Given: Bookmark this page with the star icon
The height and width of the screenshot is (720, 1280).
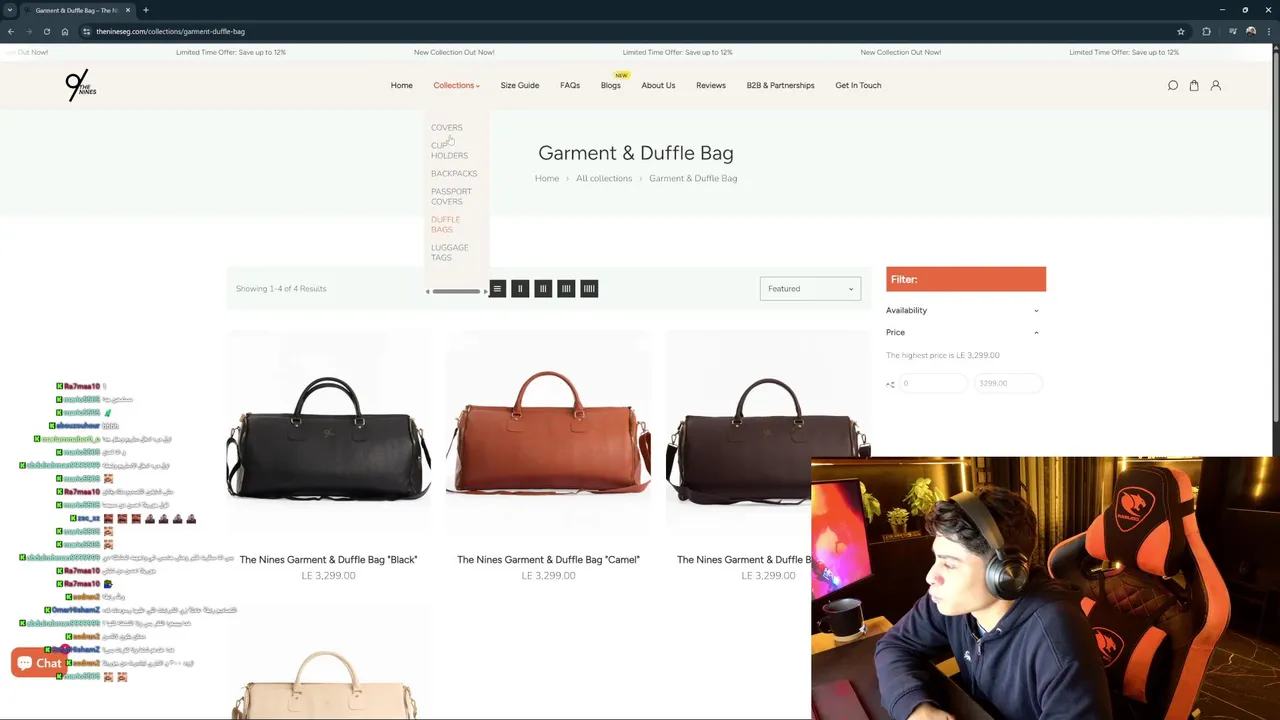Looking at the screenshot, I should click(x=1181, y=31).
